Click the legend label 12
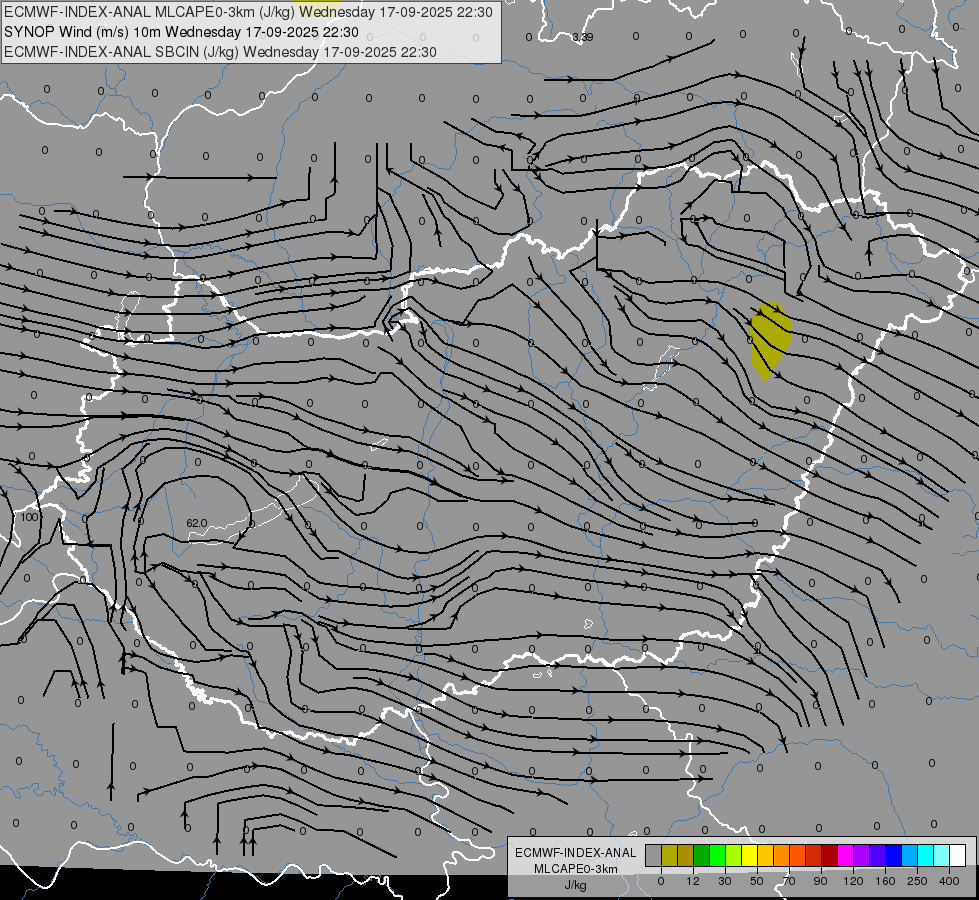 (693, 881)
